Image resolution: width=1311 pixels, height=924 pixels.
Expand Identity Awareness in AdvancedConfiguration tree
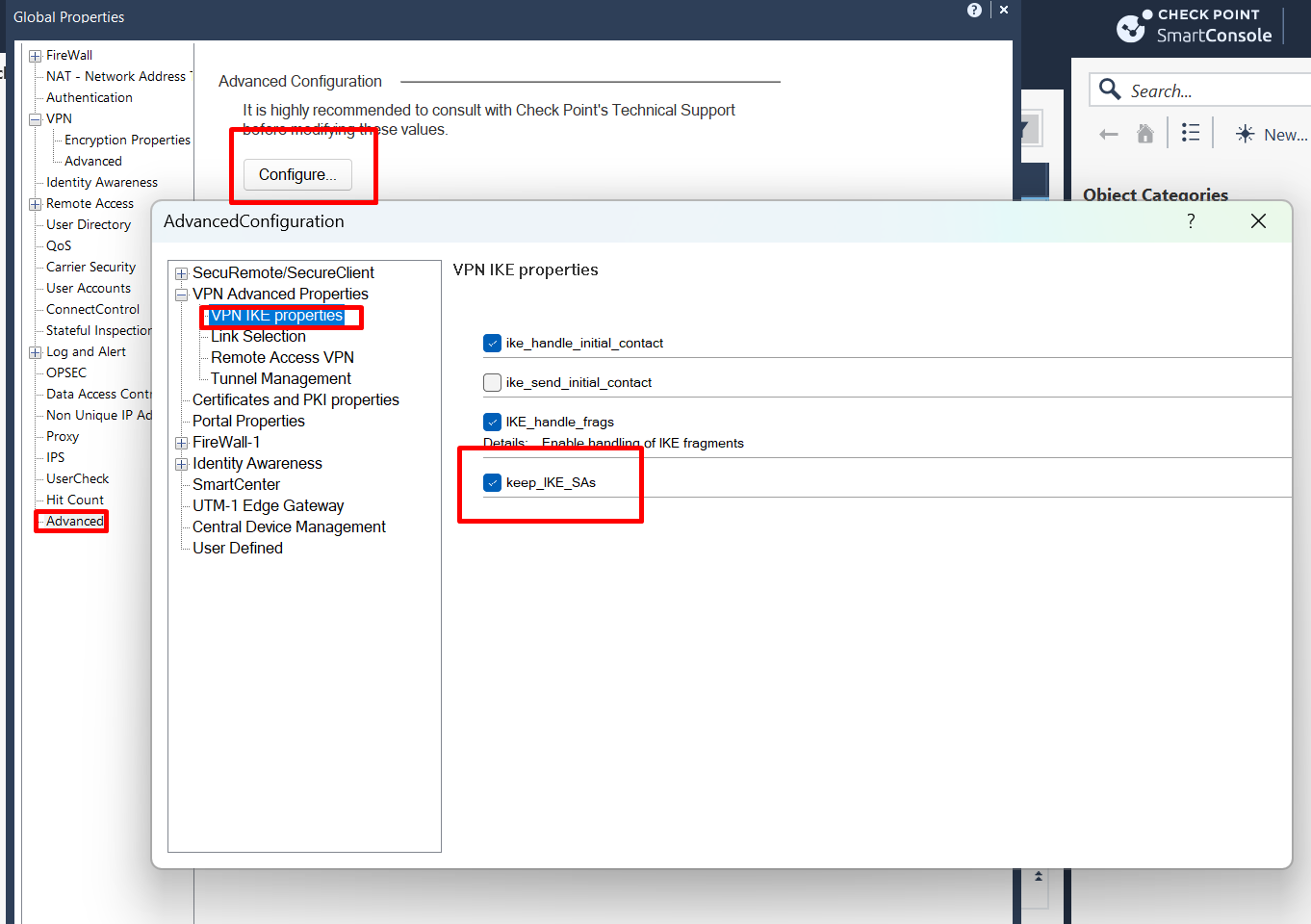coord(181,464)
